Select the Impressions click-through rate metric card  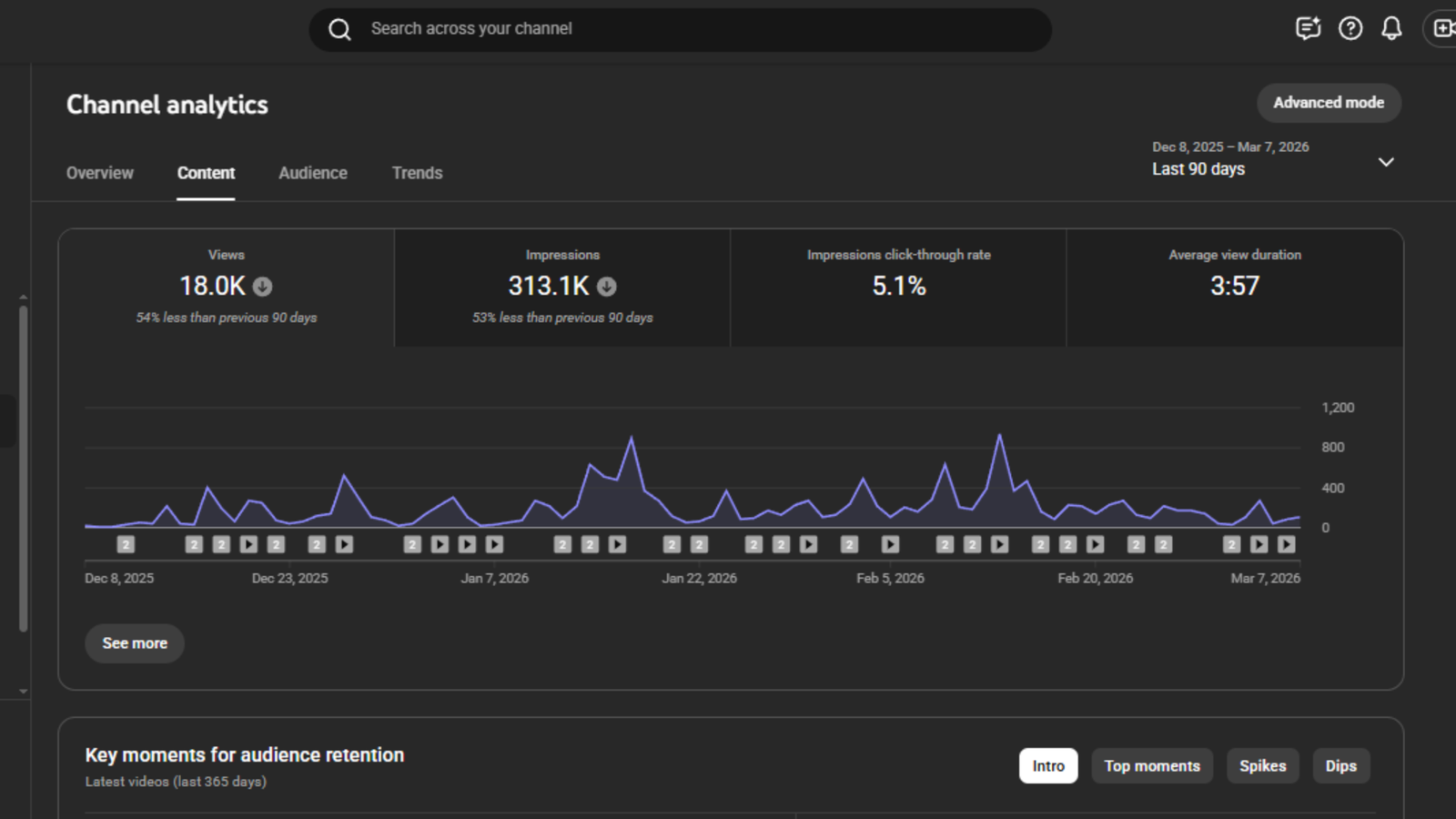898,288
